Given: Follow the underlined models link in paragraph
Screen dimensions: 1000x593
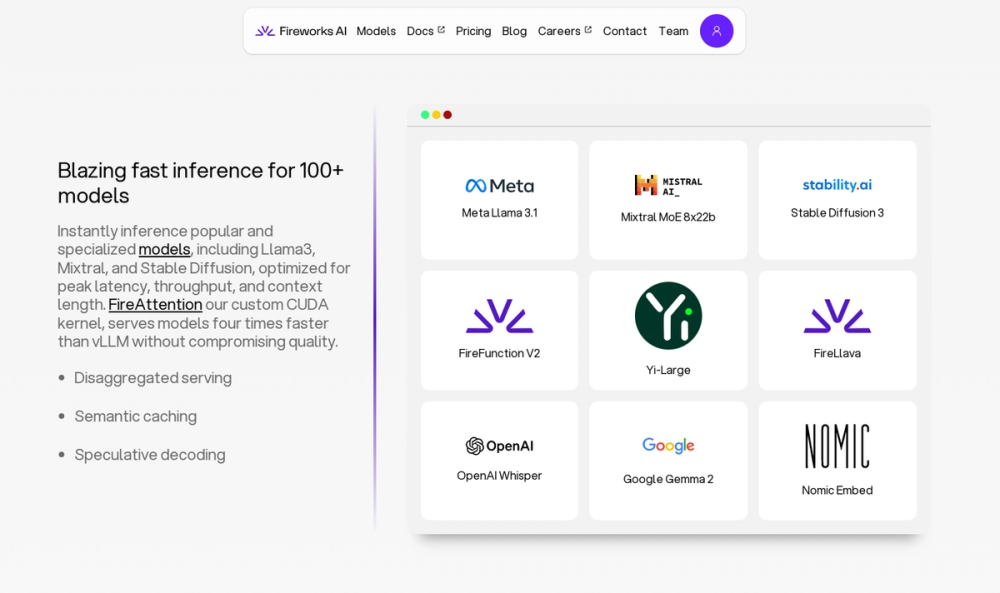Looking at the screenshot, I should click(x=165, y=249).
